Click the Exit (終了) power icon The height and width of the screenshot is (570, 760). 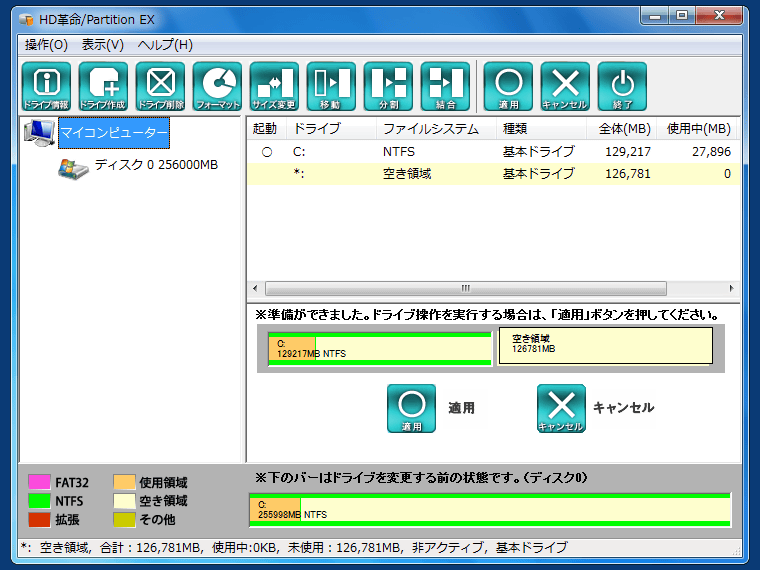(622, 86)
